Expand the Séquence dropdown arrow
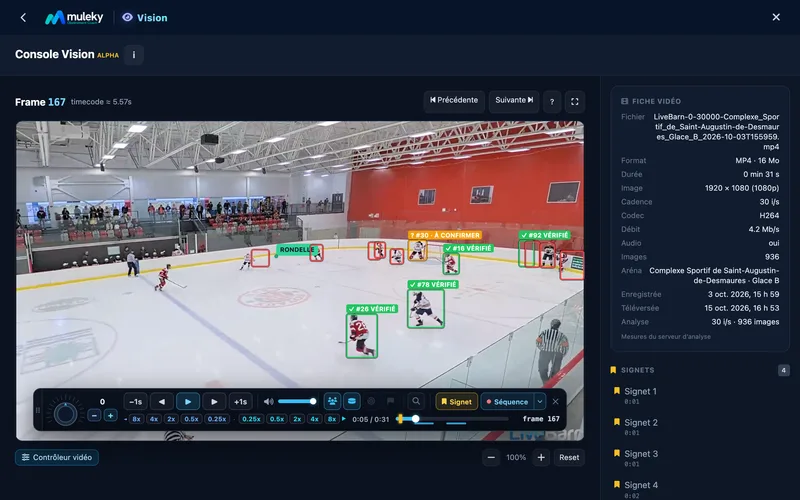This screenshot has height=500, width=800. pyautogui.click(x=540, y=402)
